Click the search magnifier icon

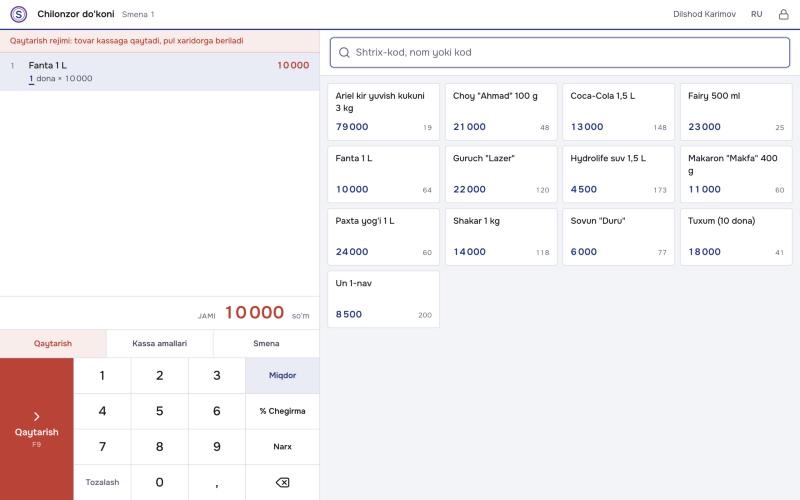pos(344,53)
